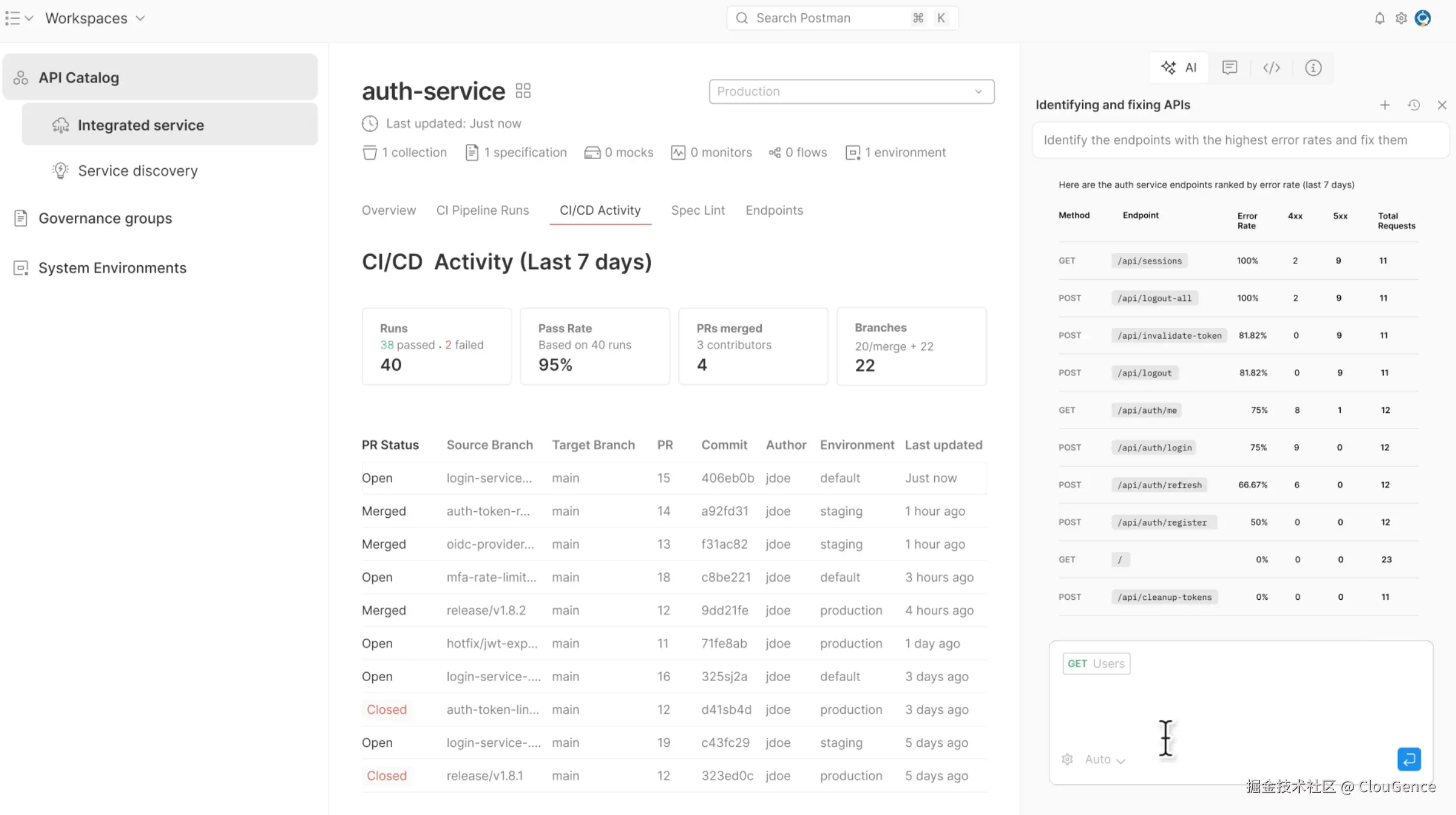This screenshot has height=815, width=1456.
Task: Click the sidebar list toggle icon
Action: tap(13, 18)
